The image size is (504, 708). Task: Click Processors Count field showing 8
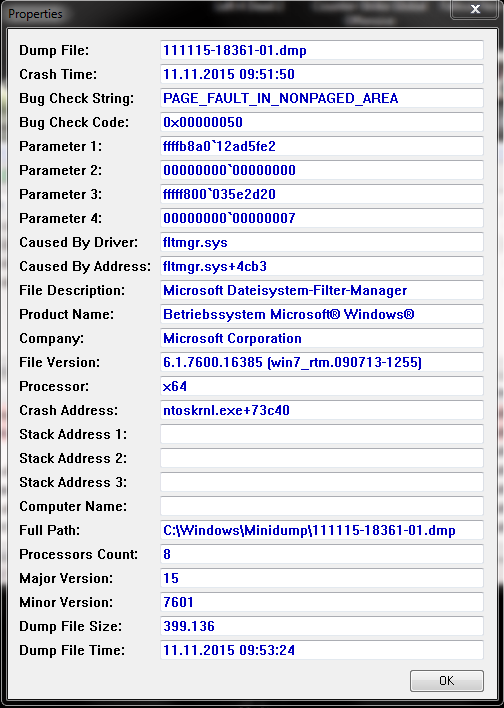[x=322, y=554]
